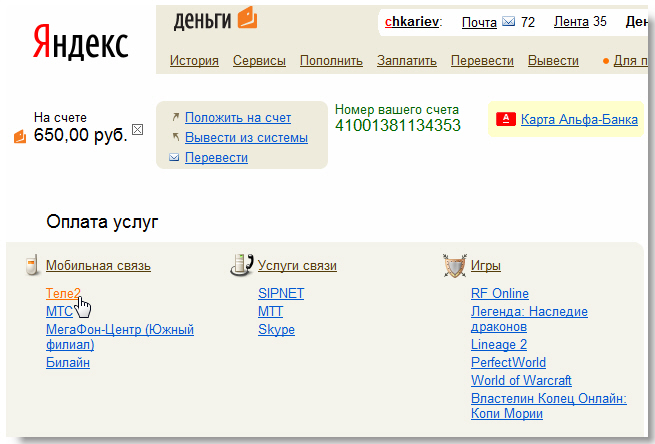Screen dimensions: 655x444
Task: Click the Alfa-Bank red card icon
Action: [x=505, y=120]
